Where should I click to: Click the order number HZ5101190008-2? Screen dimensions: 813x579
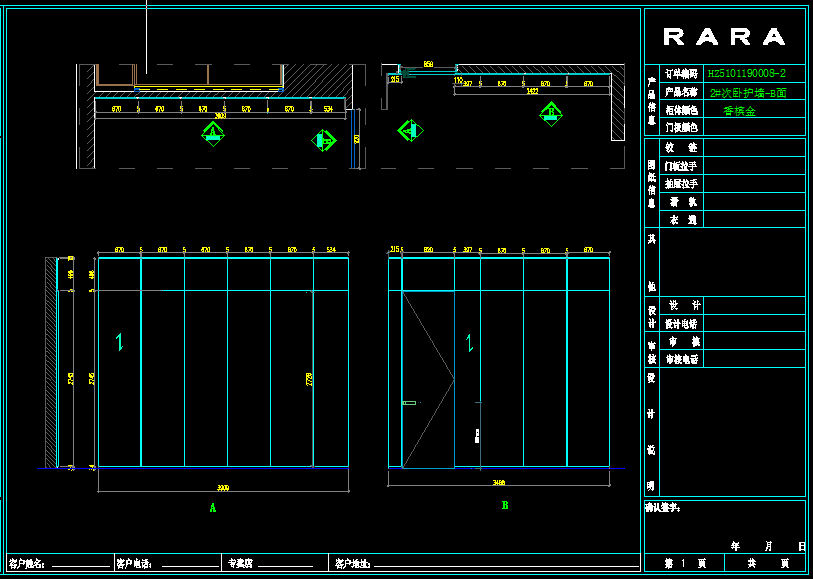coord(746,74)
